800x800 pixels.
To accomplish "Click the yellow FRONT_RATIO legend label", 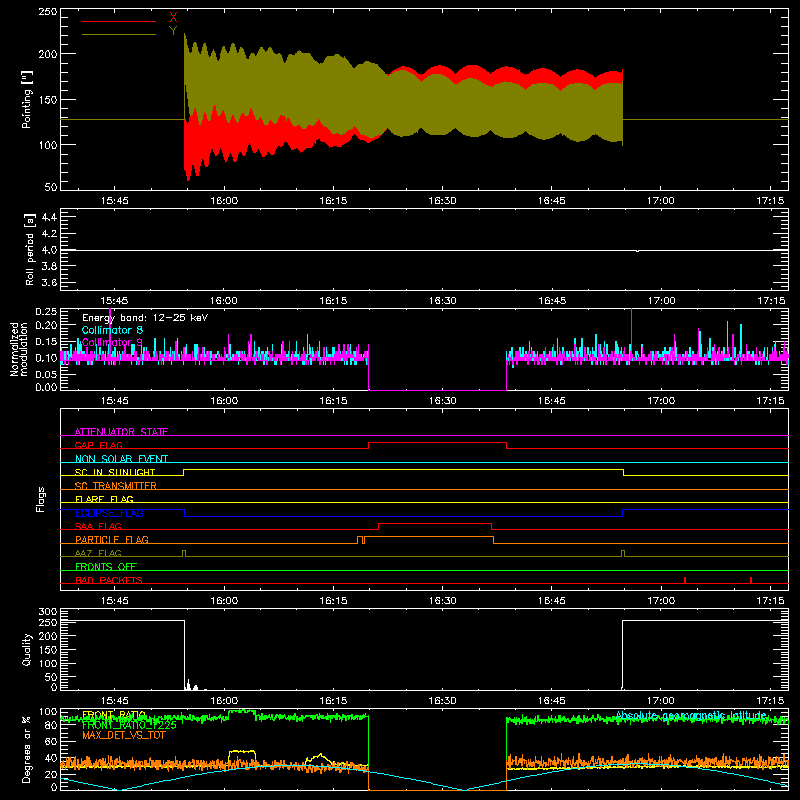I will pos(114,714).
